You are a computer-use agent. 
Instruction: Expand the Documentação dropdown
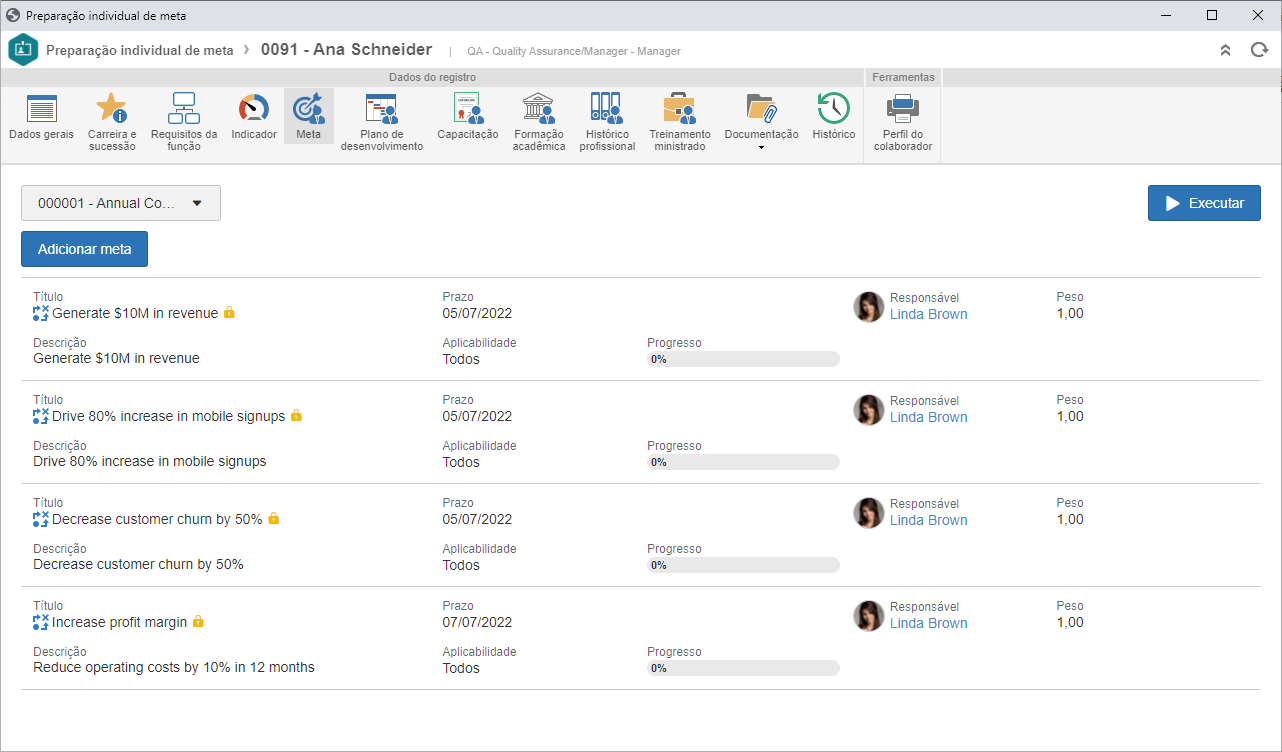point(761,123)
